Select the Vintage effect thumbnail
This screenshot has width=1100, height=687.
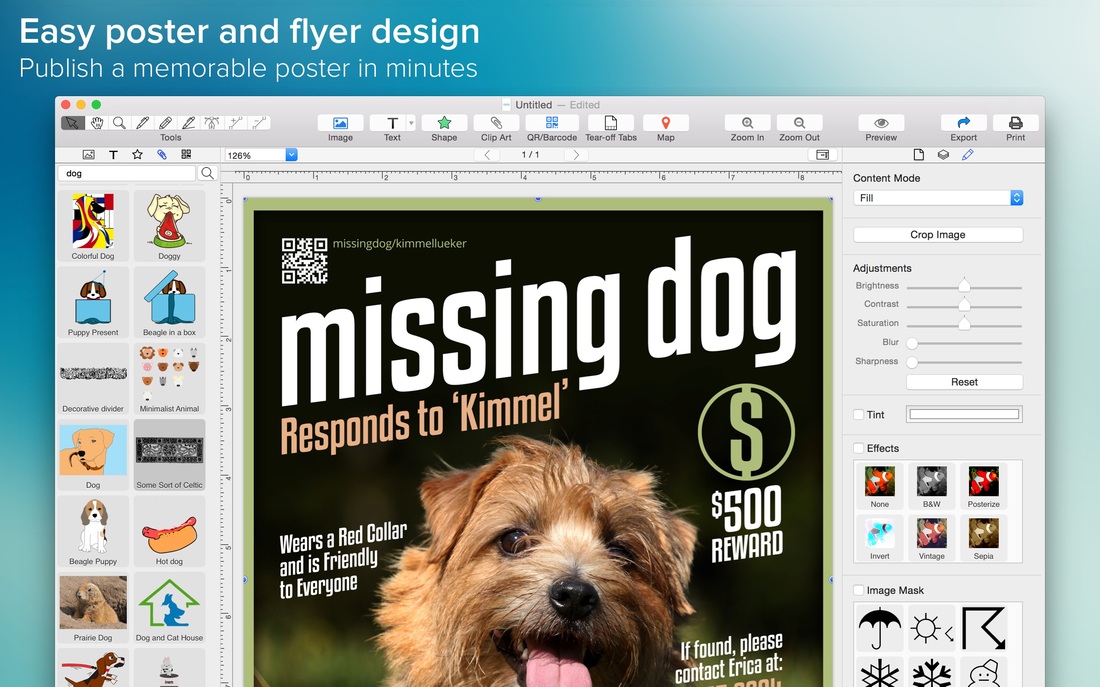[932, 538]
